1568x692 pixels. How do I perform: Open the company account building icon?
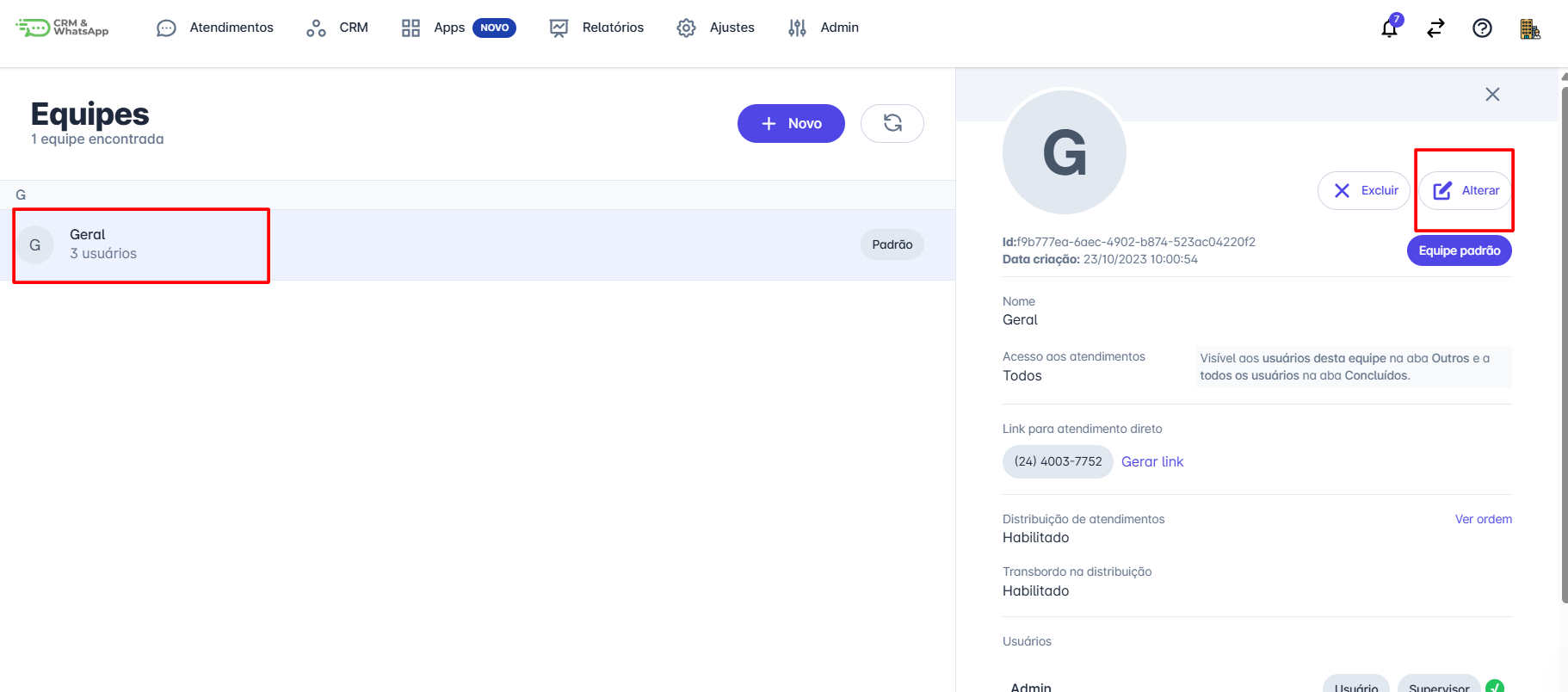tap(1529, 29)
